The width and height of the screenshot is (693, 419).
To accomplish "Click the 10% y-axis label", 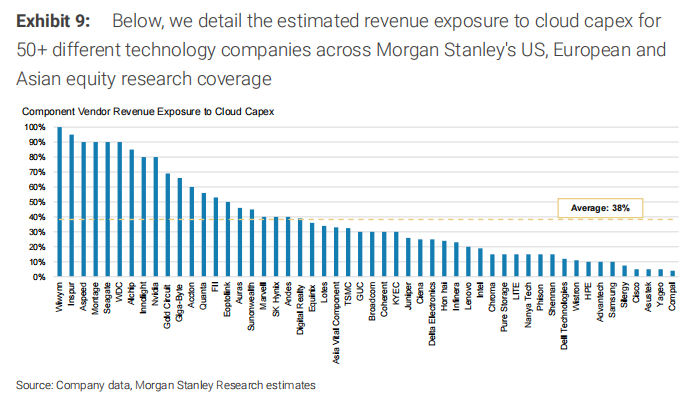I will pyautogui.click(x=37, y=262).
